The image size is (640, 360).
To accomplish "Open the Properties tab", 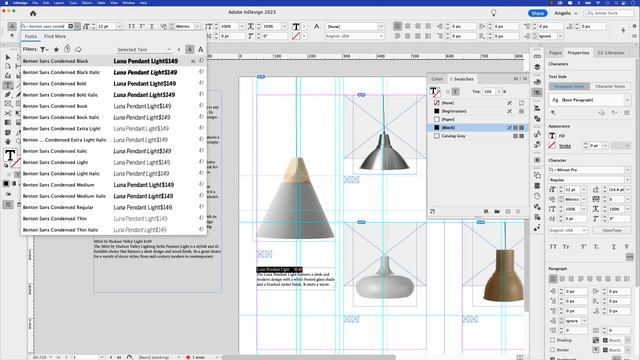I will pyautogui.click(x=578, y=53).
